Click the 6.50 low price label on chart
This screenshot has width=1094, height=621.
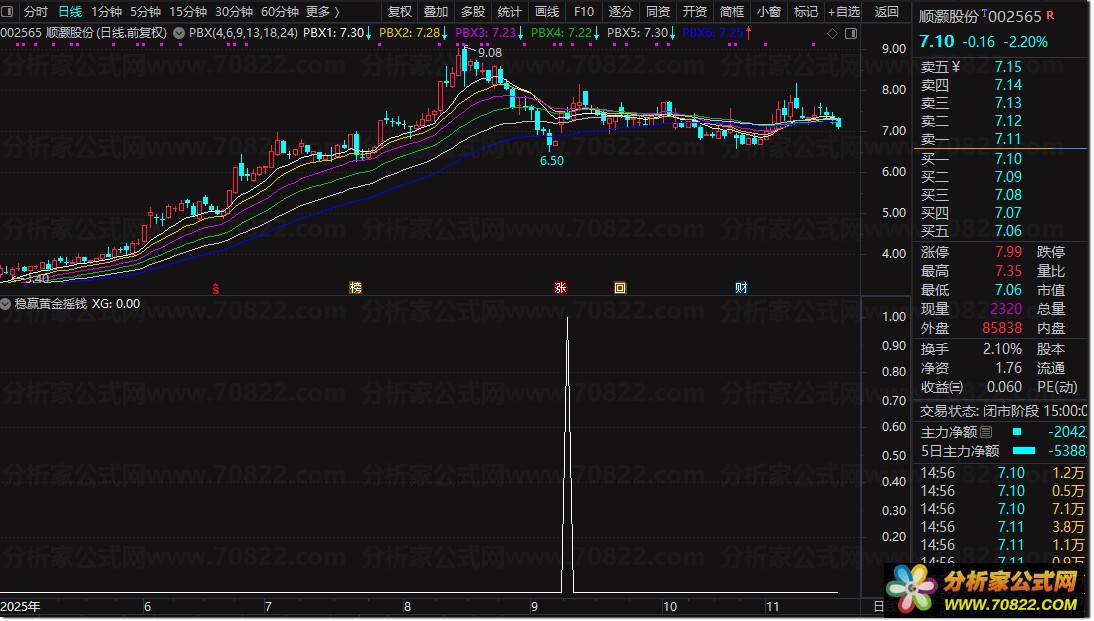551,160
